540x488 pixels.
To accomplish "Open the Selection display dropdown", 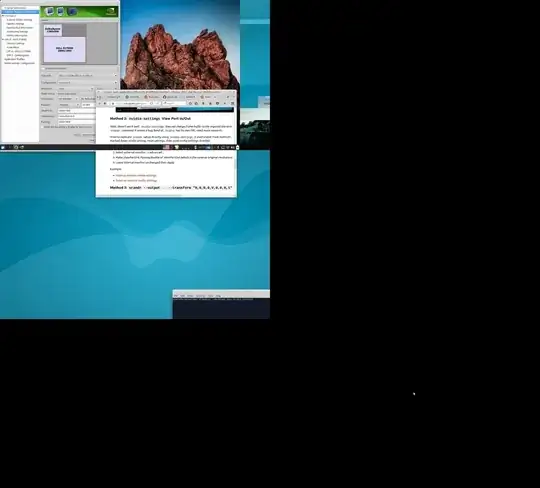I will 87,75.
